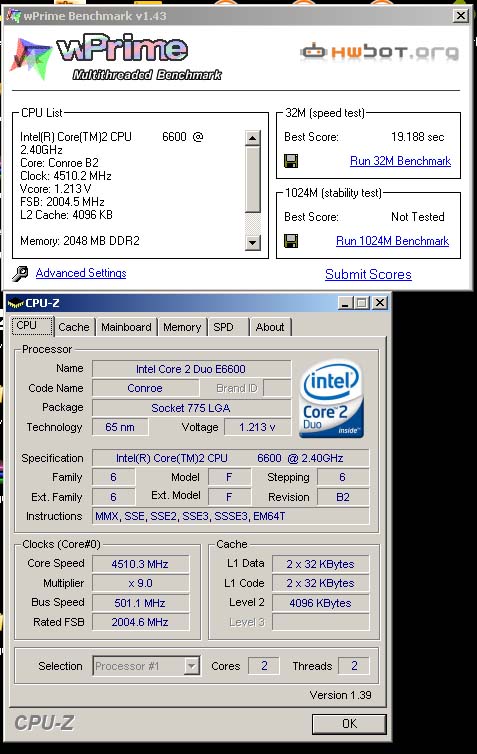This screenshot has width=477, height=754.
Task: Click the Specification field in CPU-Z
Action: [x=230, y=458]
